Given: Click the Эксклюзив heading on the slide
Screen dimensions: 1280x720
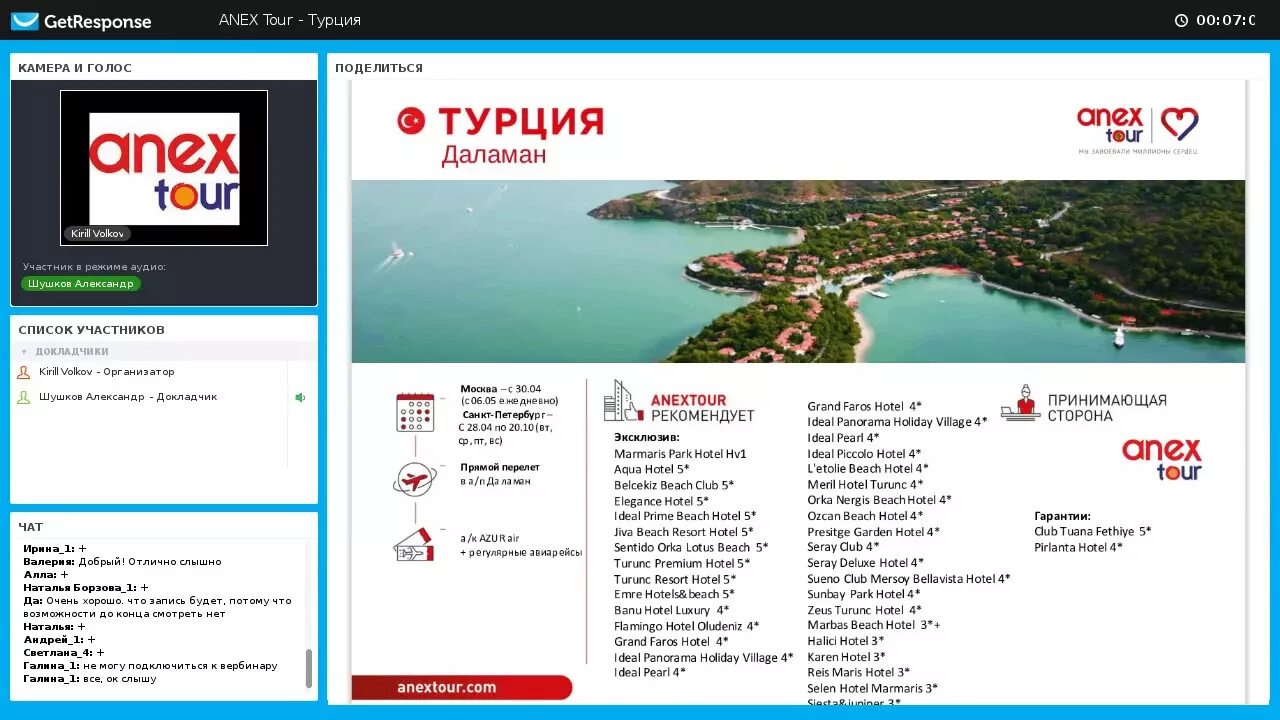Looking at the screenshot, I should [647, 437].
